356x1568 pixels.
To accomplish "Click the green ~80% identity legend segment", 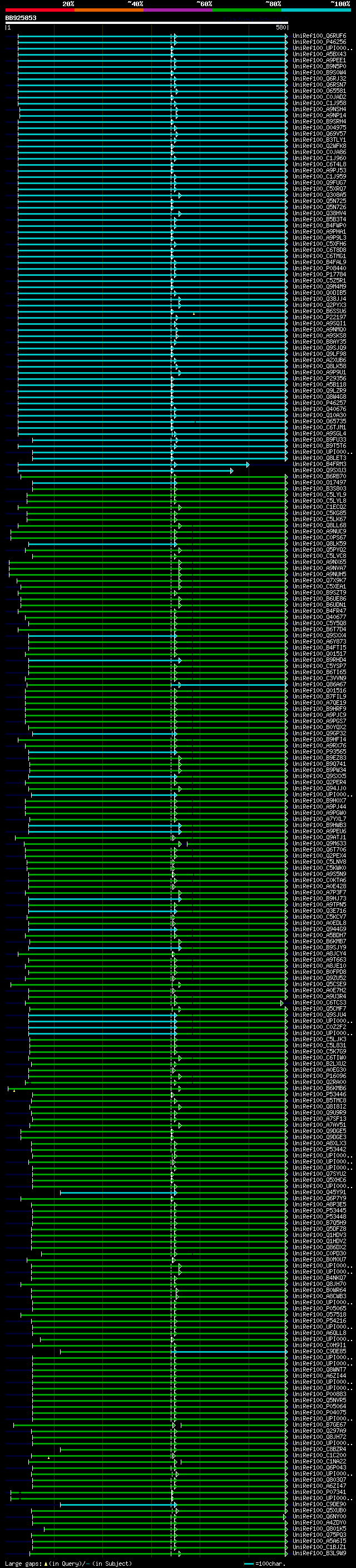I will (247, 10).
